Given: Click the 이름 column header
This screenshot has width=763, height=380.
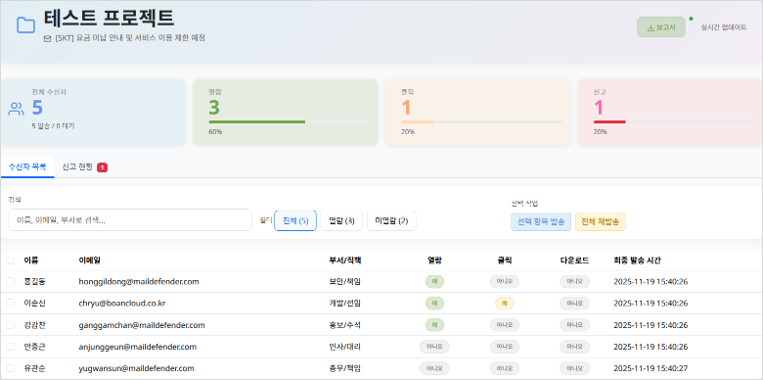Looking at the screenshot, I should 31,260.
